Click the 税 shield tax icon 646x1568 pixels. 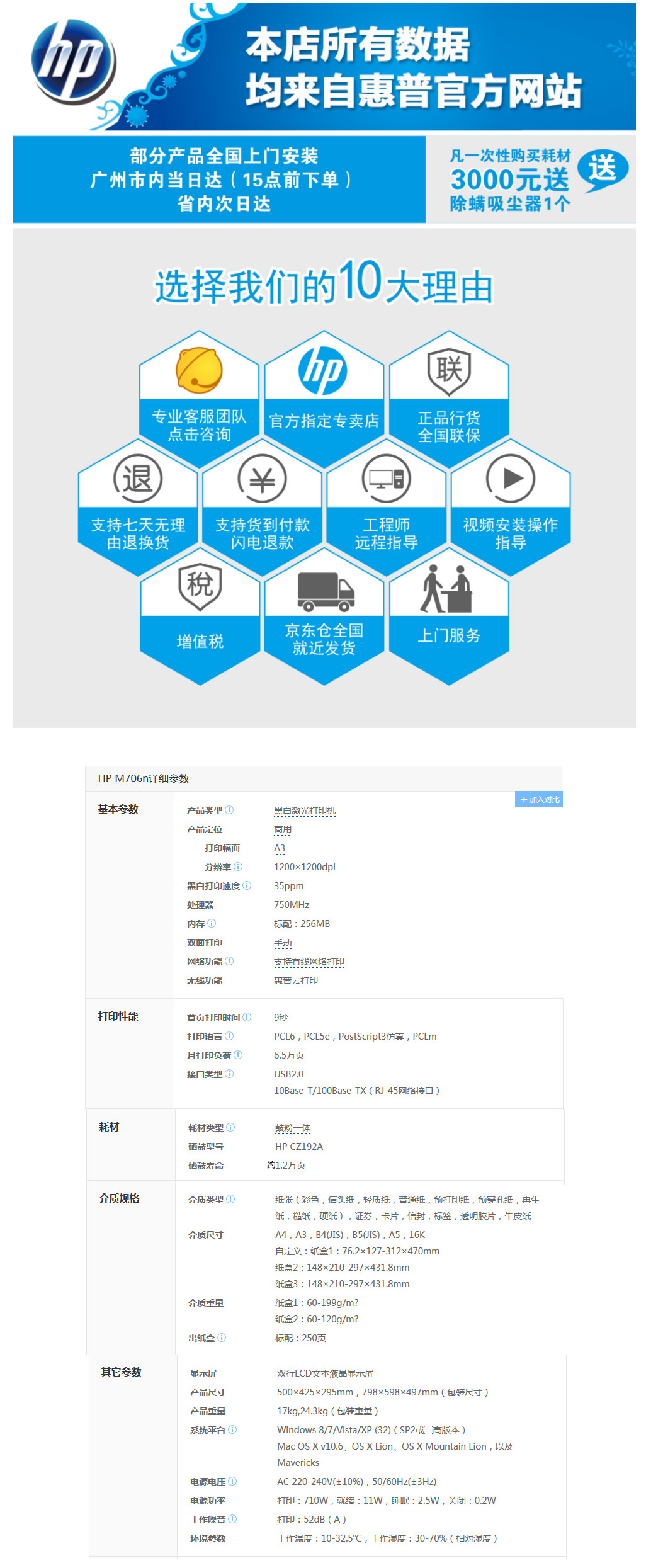tap(200, 587)
